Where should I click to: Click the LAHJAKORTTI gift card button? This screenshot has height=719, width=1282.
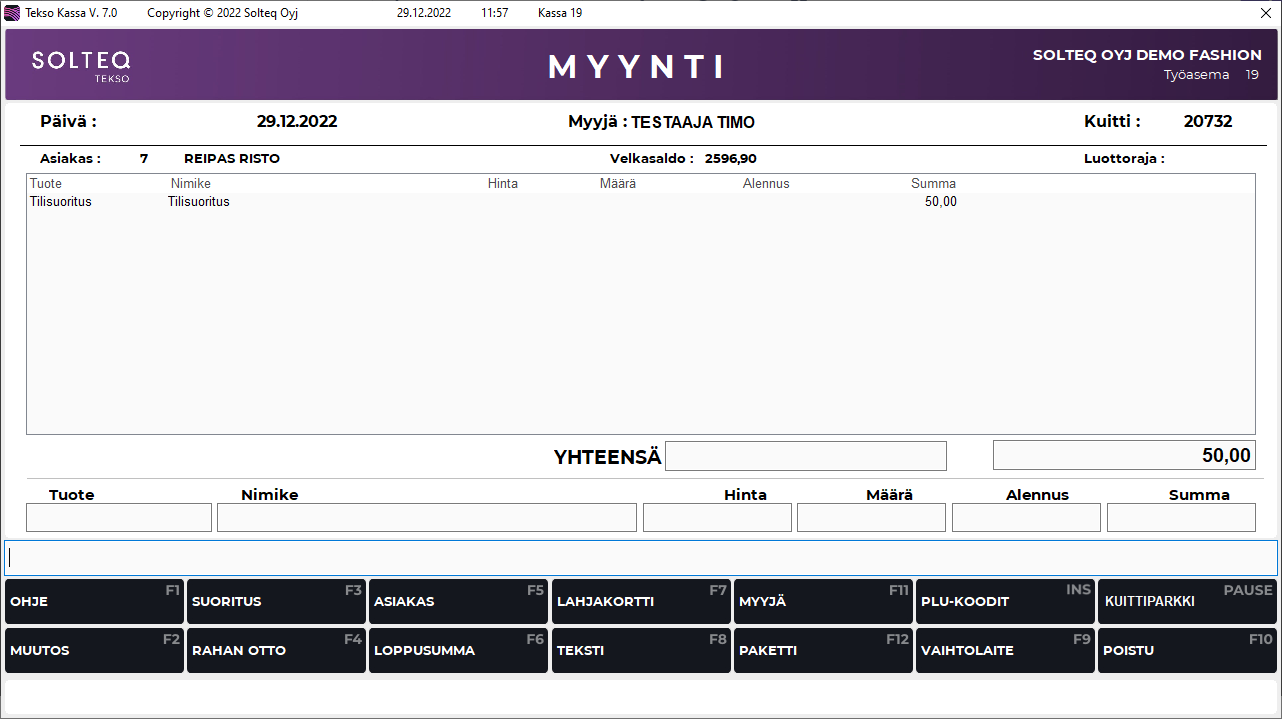pos(640,602)
